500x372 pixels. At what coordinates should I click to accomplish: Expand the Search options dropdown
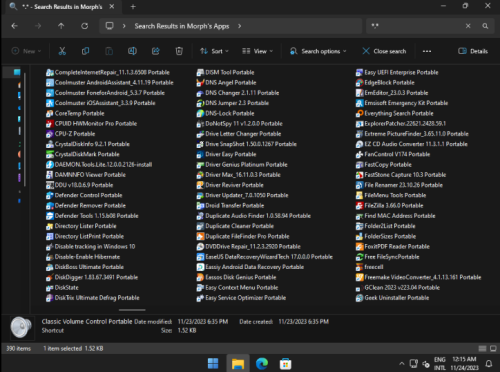pyautogui.click(x=318, y=51)
